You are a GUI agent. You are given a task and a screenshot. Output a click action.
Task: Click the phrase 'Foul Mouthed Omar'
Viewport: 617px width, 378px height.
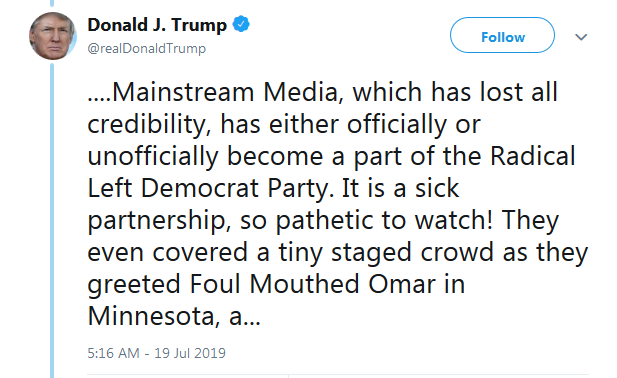pyautogui.click(x=313, y=284)
